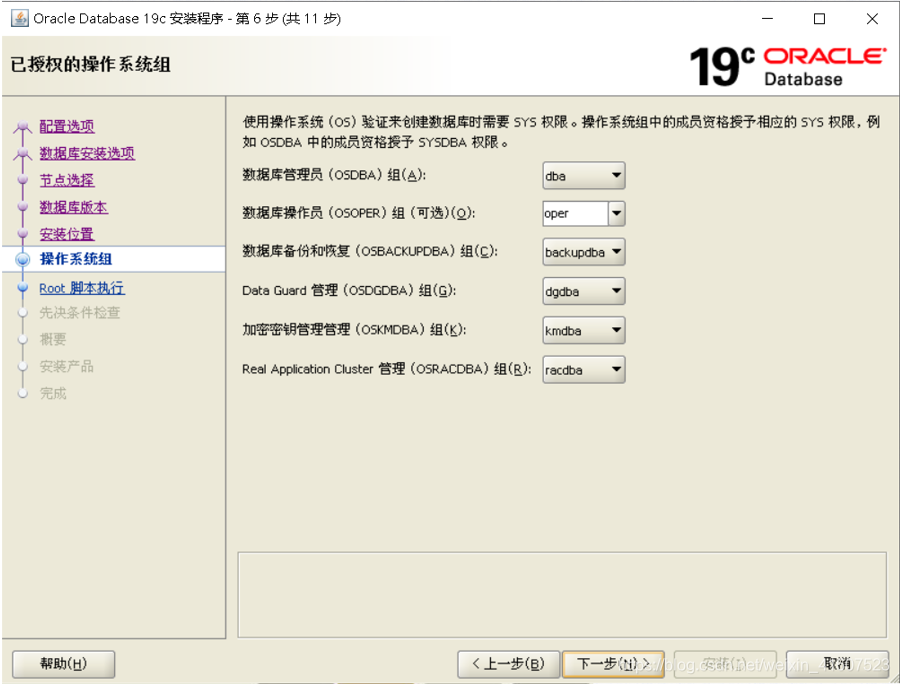
Task: Click the message area at the bottom
Action: tap(562, 594)
